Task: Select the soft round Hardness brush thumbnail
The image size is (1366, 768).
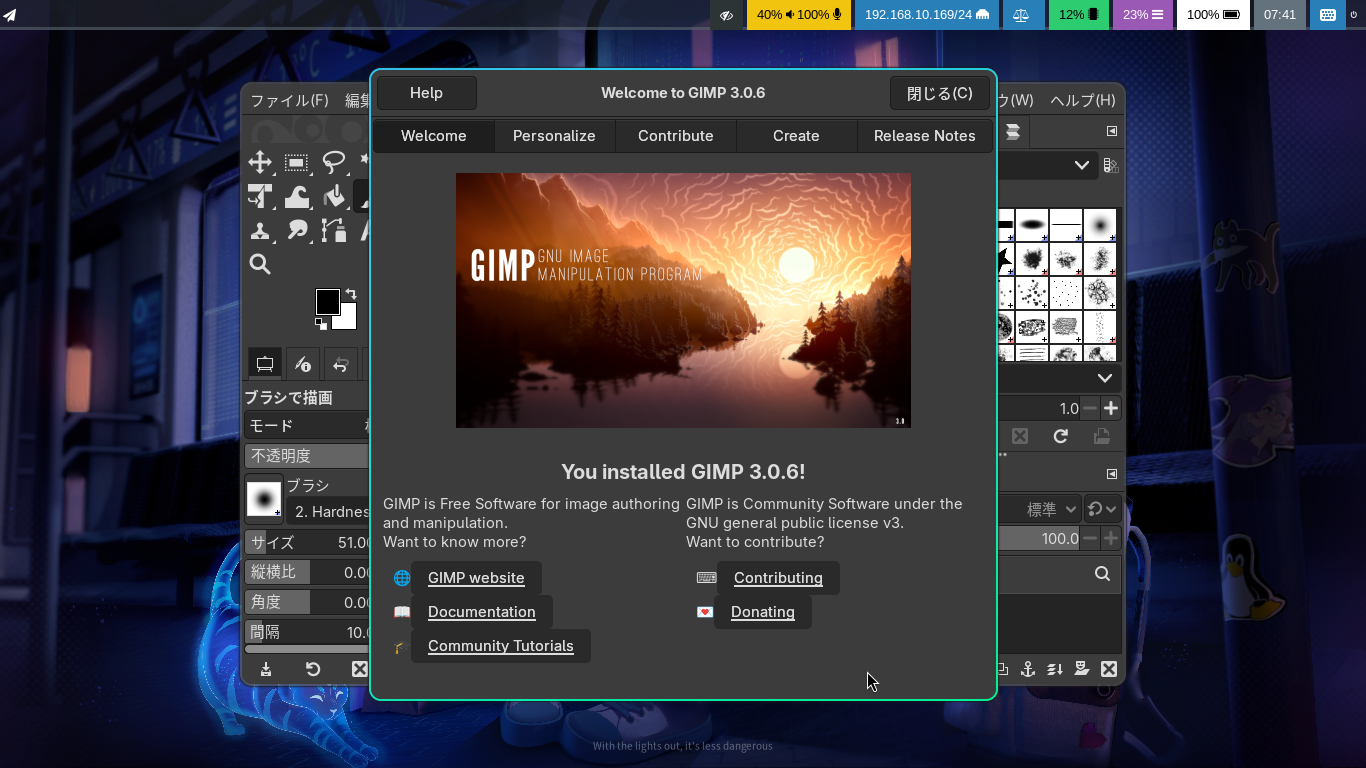Action: (264, 499)
